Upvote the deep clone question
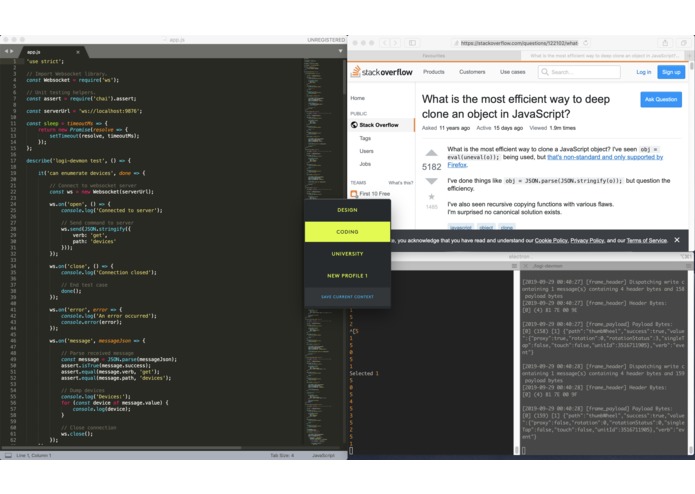The width and height of the screenshot is (695, 494). [x=431, y=153]
